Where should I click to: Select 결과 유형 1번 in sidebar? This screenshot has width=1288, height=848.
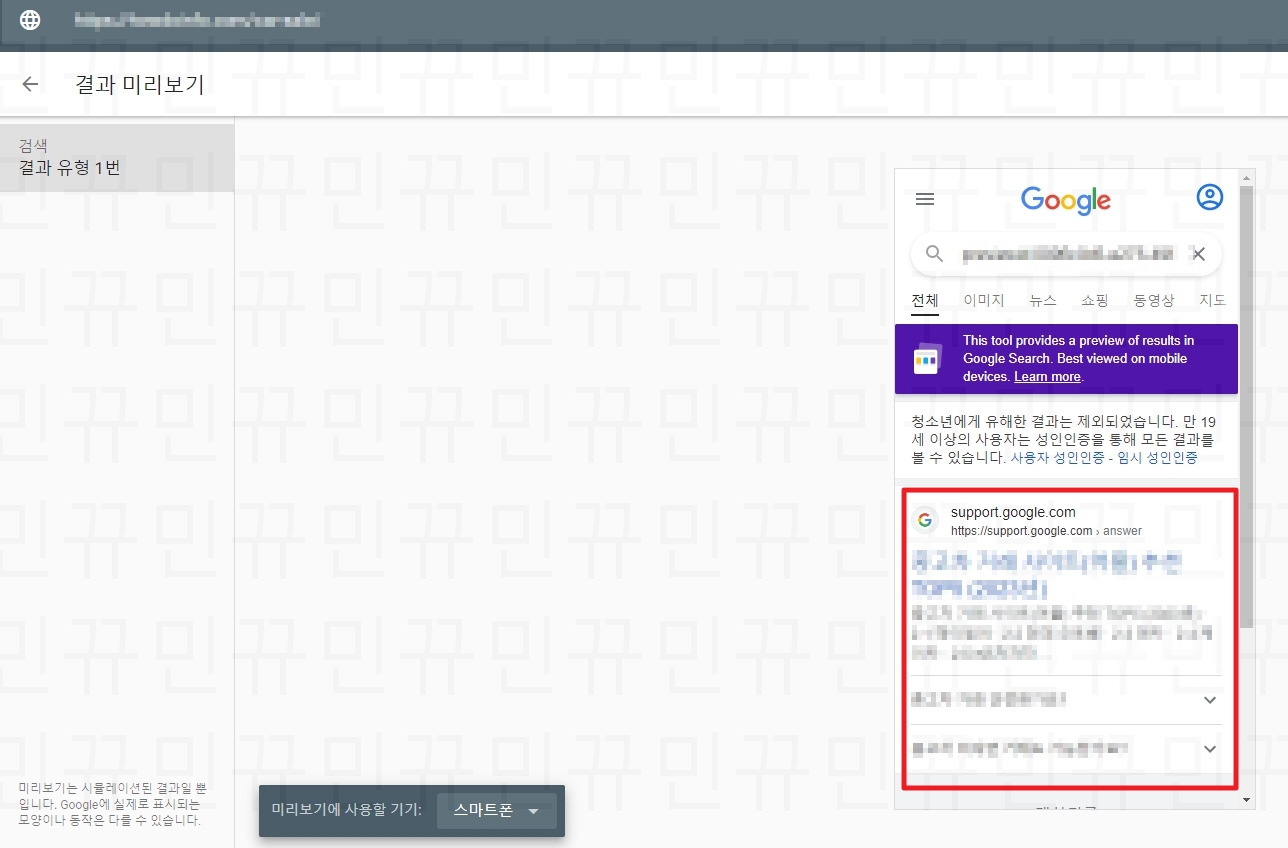(x=117, y=157)
